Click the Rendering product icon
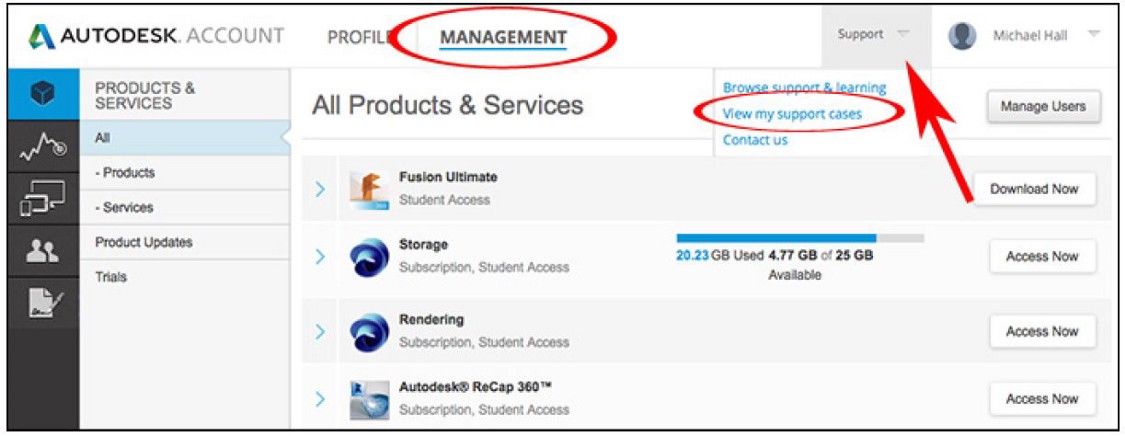Screen dimensions: 1125x436 point(369,332)
